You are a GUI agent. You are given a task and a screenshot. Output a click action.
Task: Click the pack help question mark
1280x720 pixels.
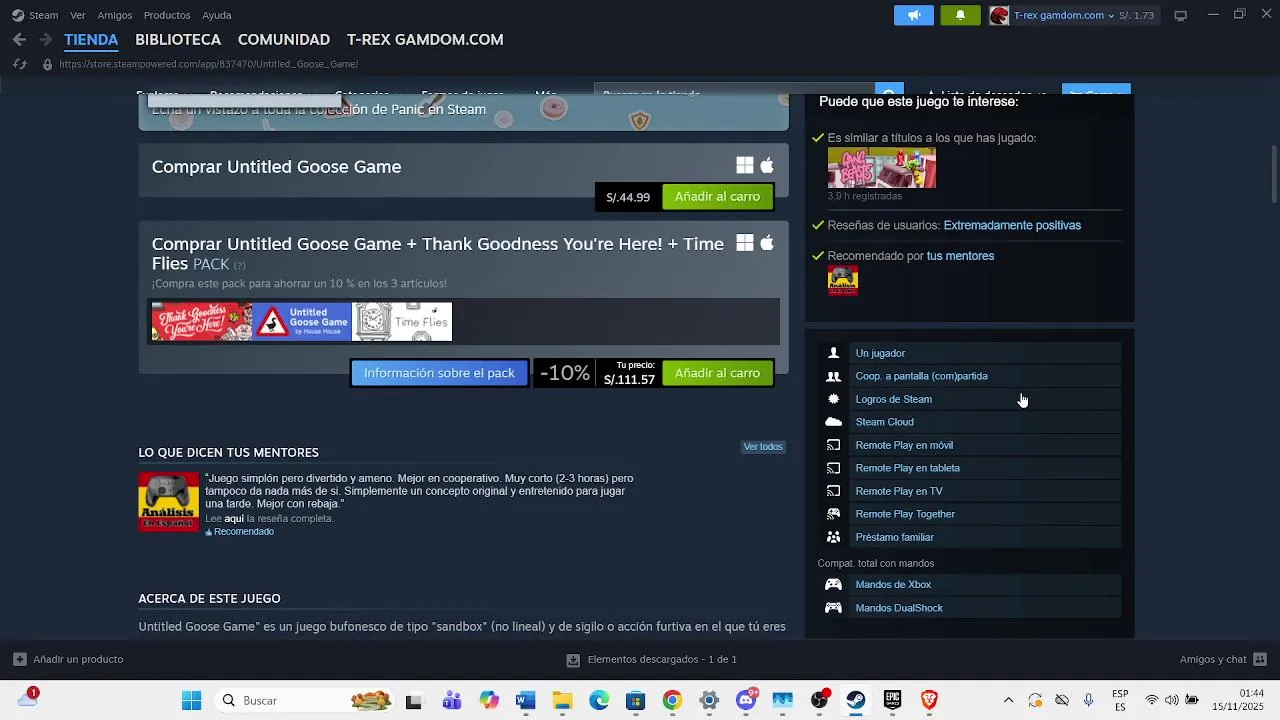(239, 265)
